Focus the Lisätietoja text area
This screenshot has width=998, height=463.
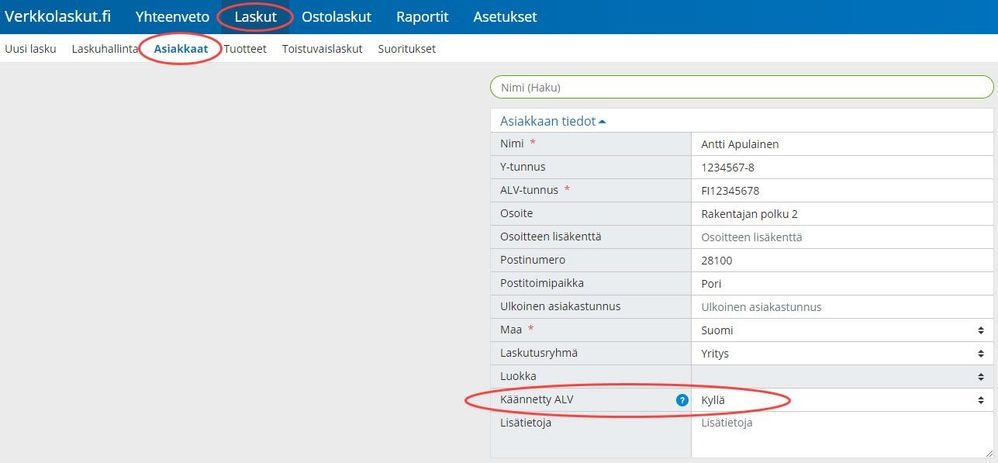tap(843, 435)
